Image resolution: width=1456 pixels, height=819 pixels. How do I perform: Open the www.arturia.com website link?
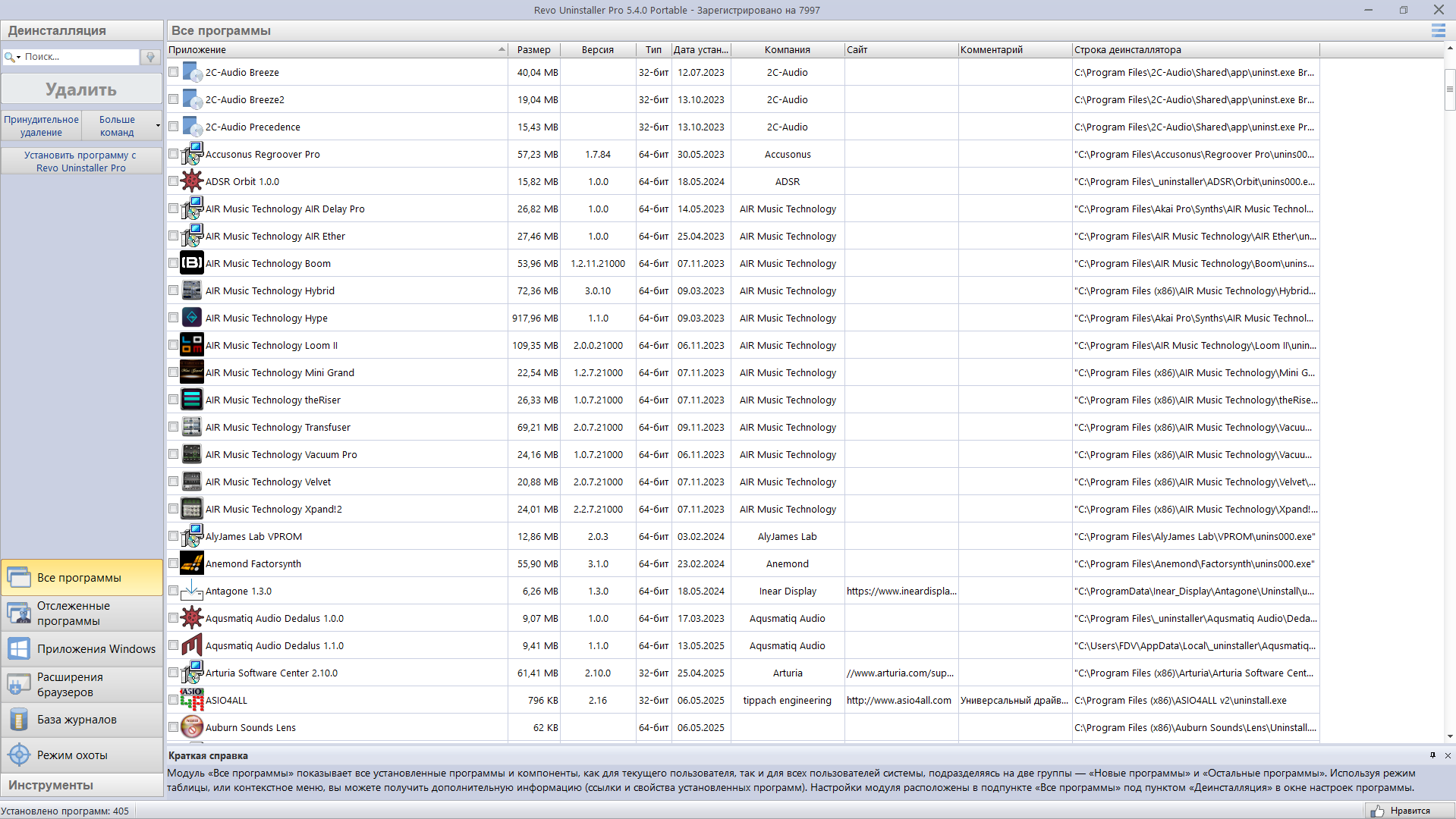[x=899, y=672]
